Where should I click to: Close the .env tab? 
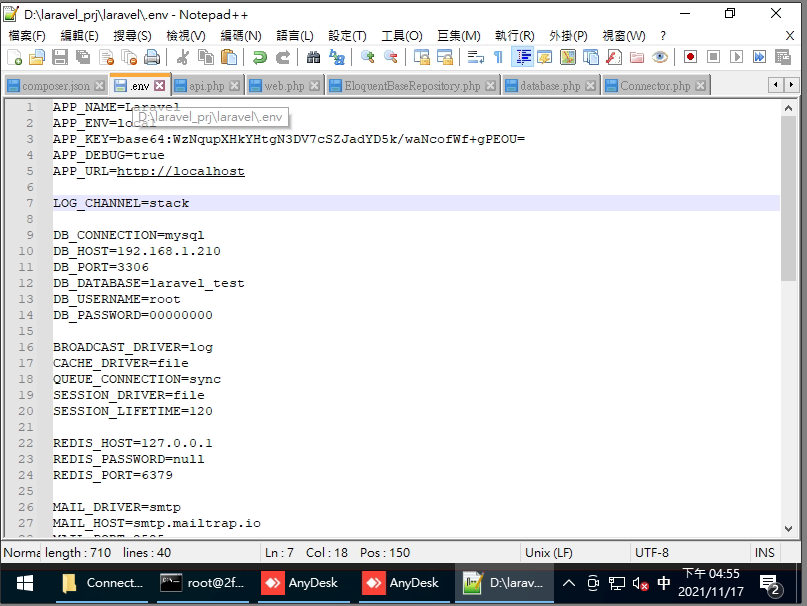[x=160, y=85]
